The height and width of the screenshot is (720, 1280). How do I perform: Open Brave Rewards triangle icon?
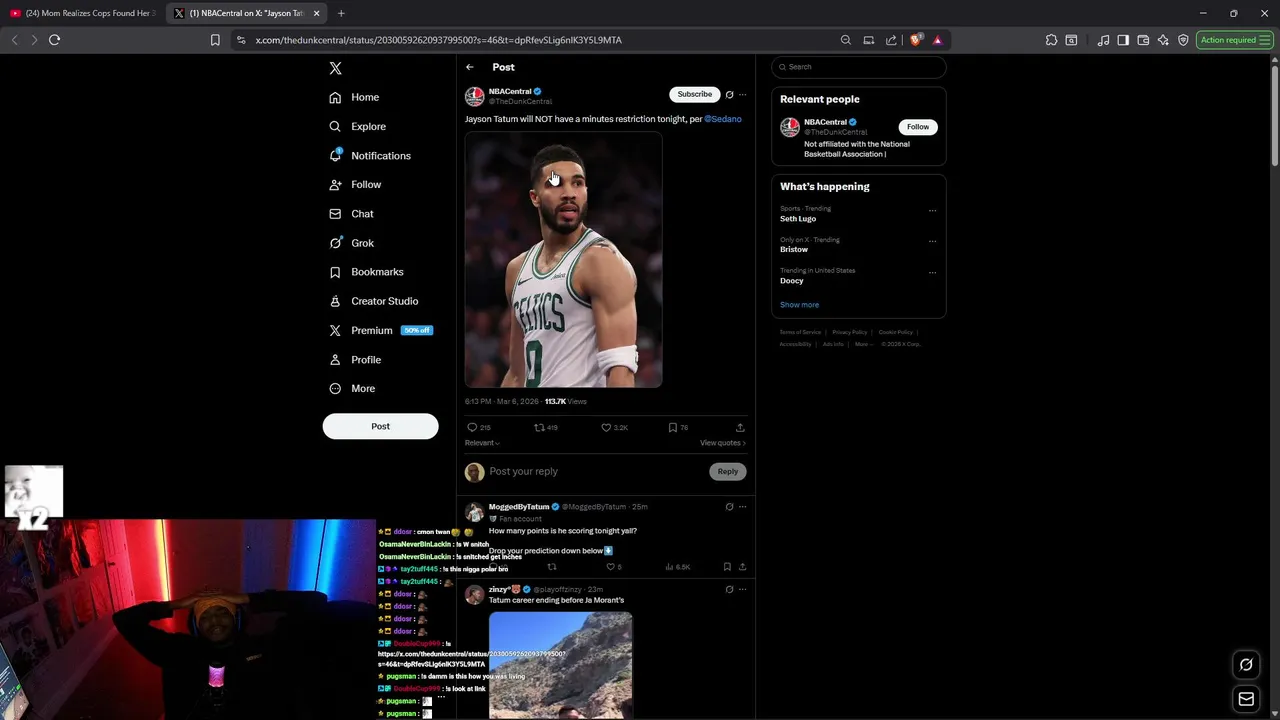click(x=937, y=40)
